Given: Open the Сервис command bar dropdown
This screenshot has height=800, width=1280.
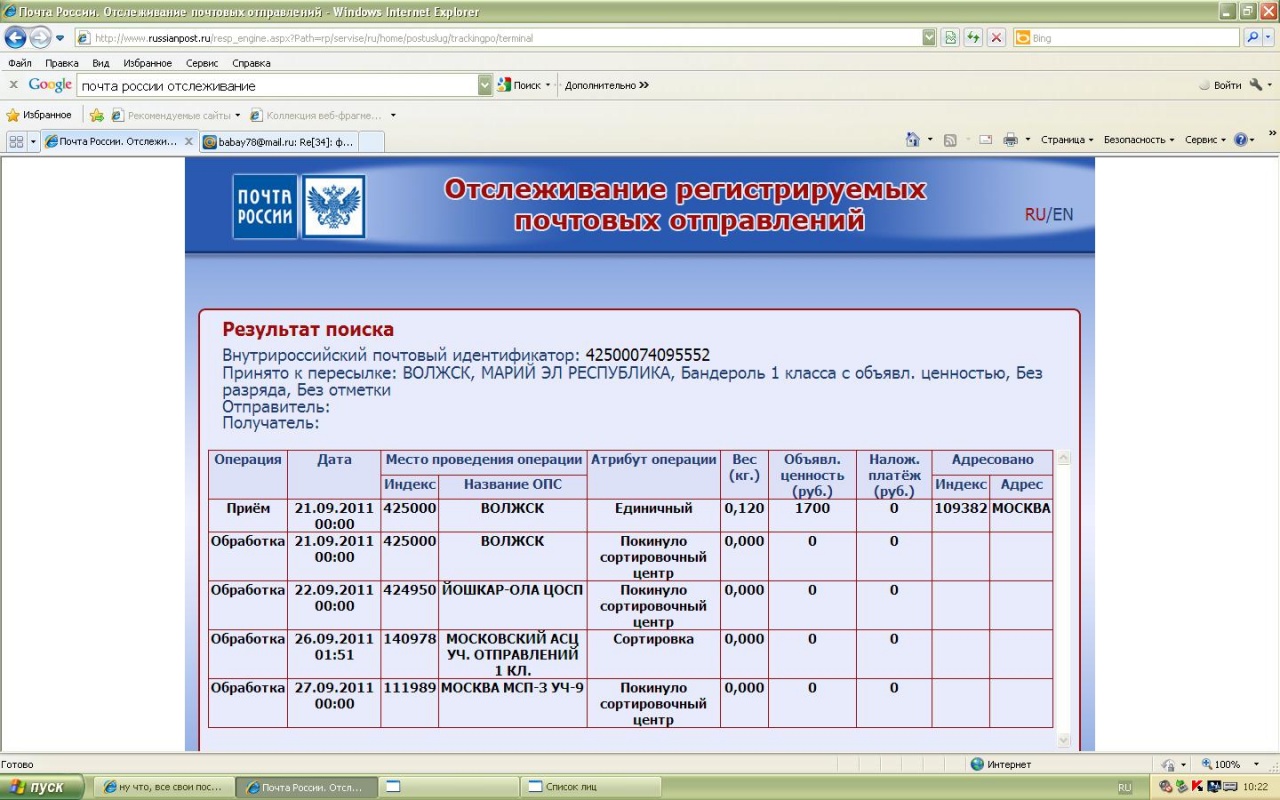Looking at the screenshot, I should pos(1205,140).
